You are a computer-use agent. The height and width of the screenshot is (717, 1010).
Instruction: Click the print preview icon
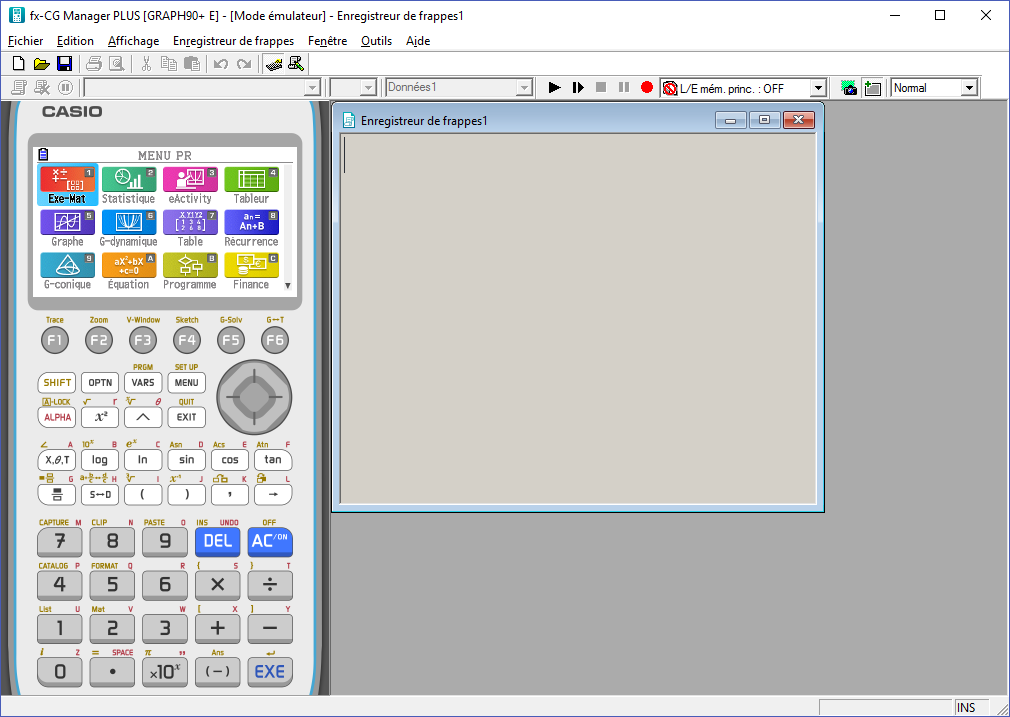tap(116, 64)
